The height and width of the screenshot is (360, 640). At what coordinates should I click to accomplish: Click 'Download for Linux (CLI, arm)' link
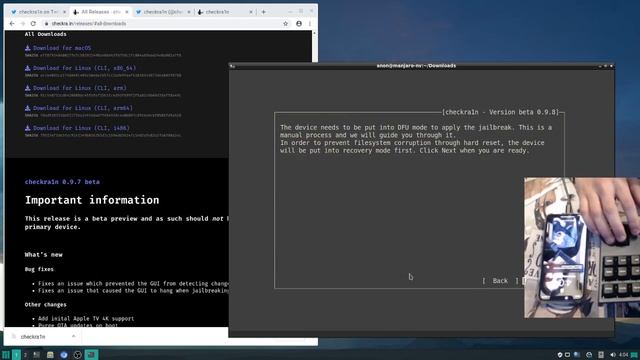click(x=80, y=88)
